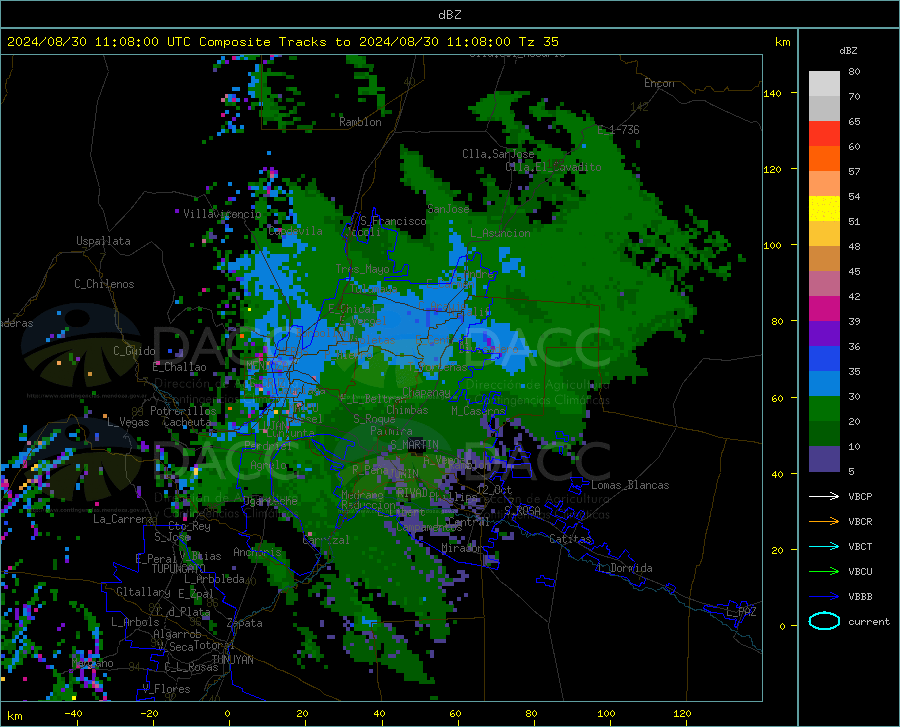Click the cyan VBCT arrow in legend
Viewport: 900px width, 727px height.
click(824, 546)
